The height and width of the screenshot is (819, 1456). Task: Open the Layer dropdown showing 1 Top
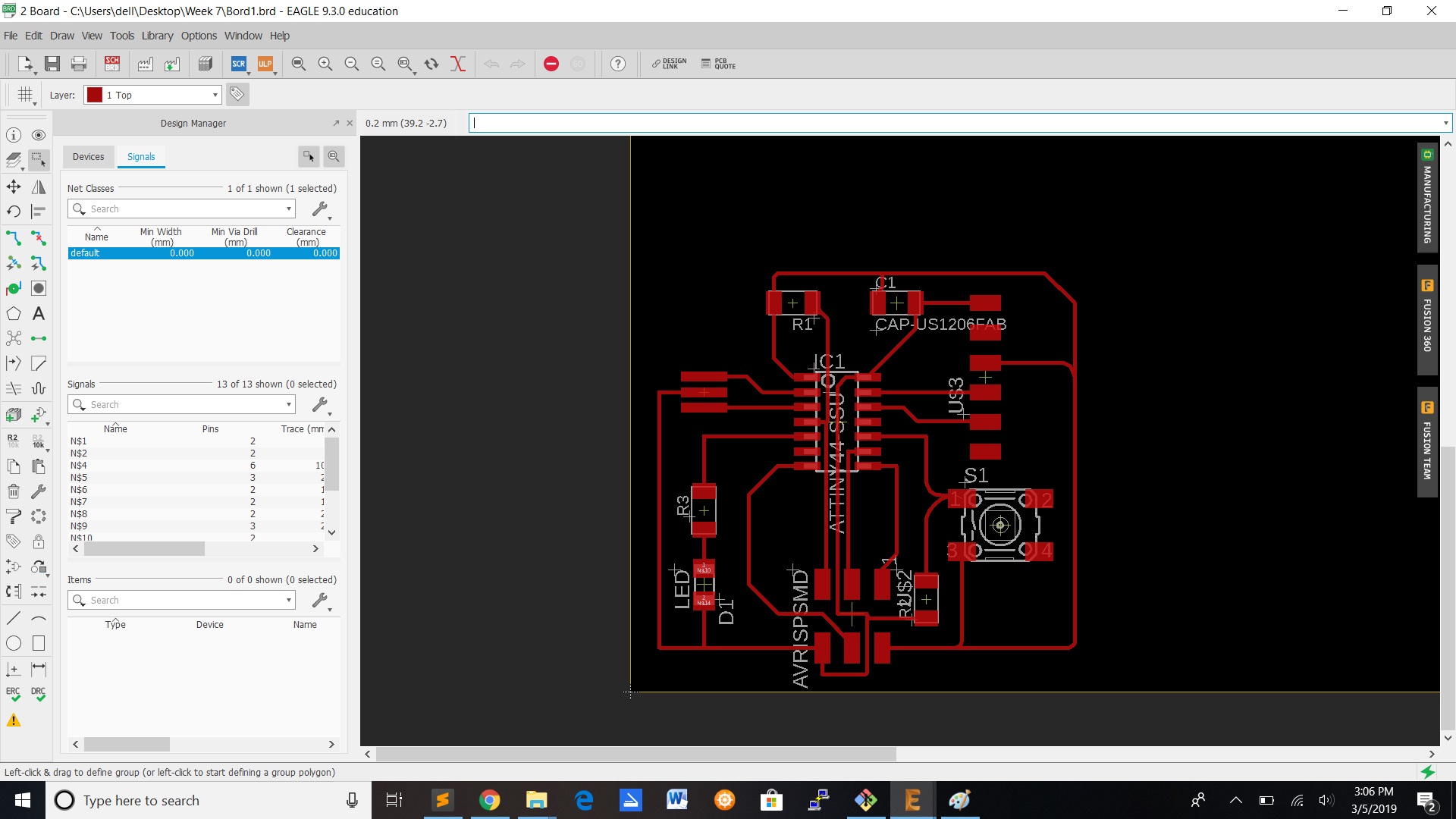tap(215, 96)
